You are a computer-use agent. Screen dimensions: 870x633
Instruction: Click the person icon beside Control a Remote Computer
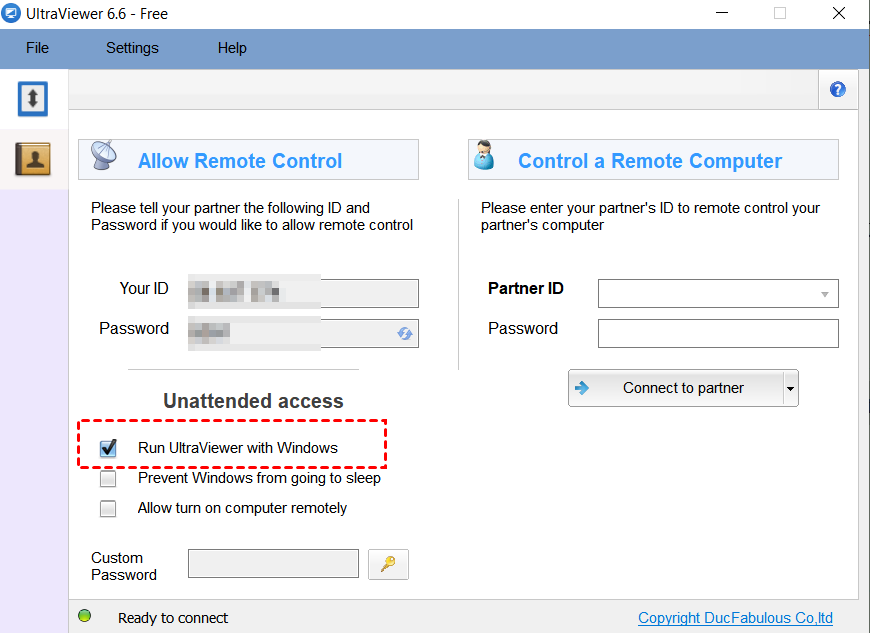485,158
